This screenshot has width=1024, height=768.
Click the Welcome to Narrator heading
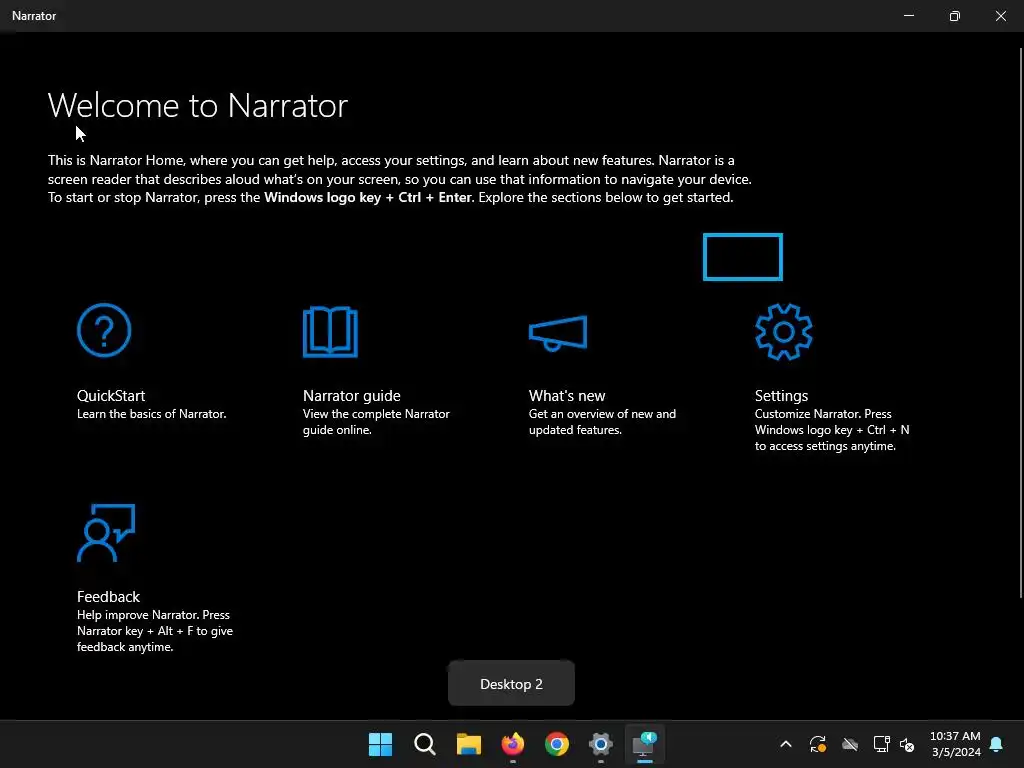198,105
